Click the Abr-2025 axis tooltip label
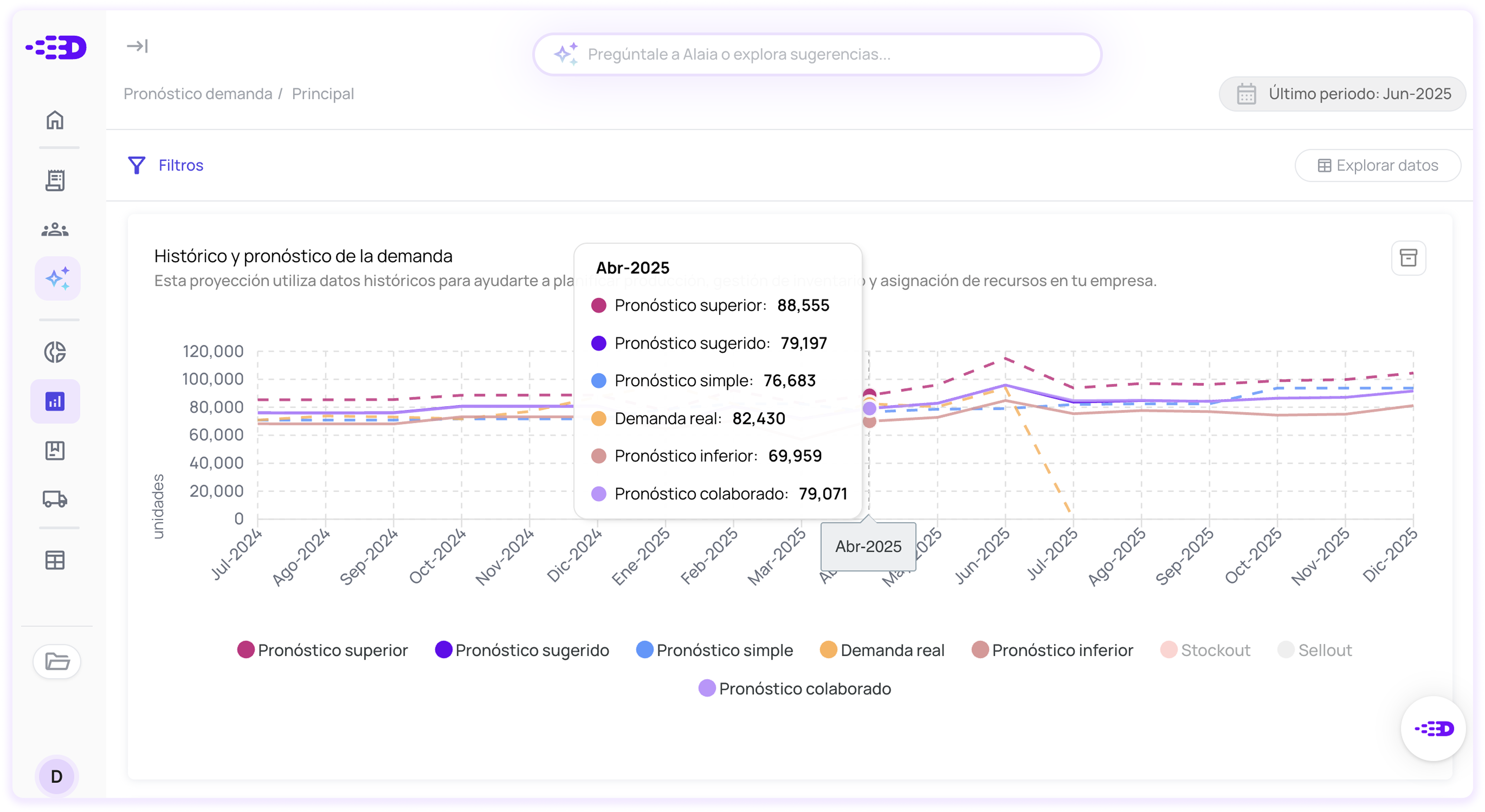The height and width of the screenshot is (812, 1485). (x=868, y=546)
